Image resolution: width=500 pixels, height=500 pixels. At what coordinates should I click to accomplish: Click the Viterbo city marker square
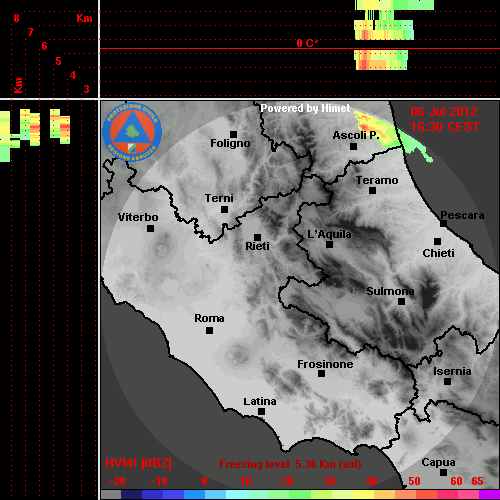[x=150, y=228]
